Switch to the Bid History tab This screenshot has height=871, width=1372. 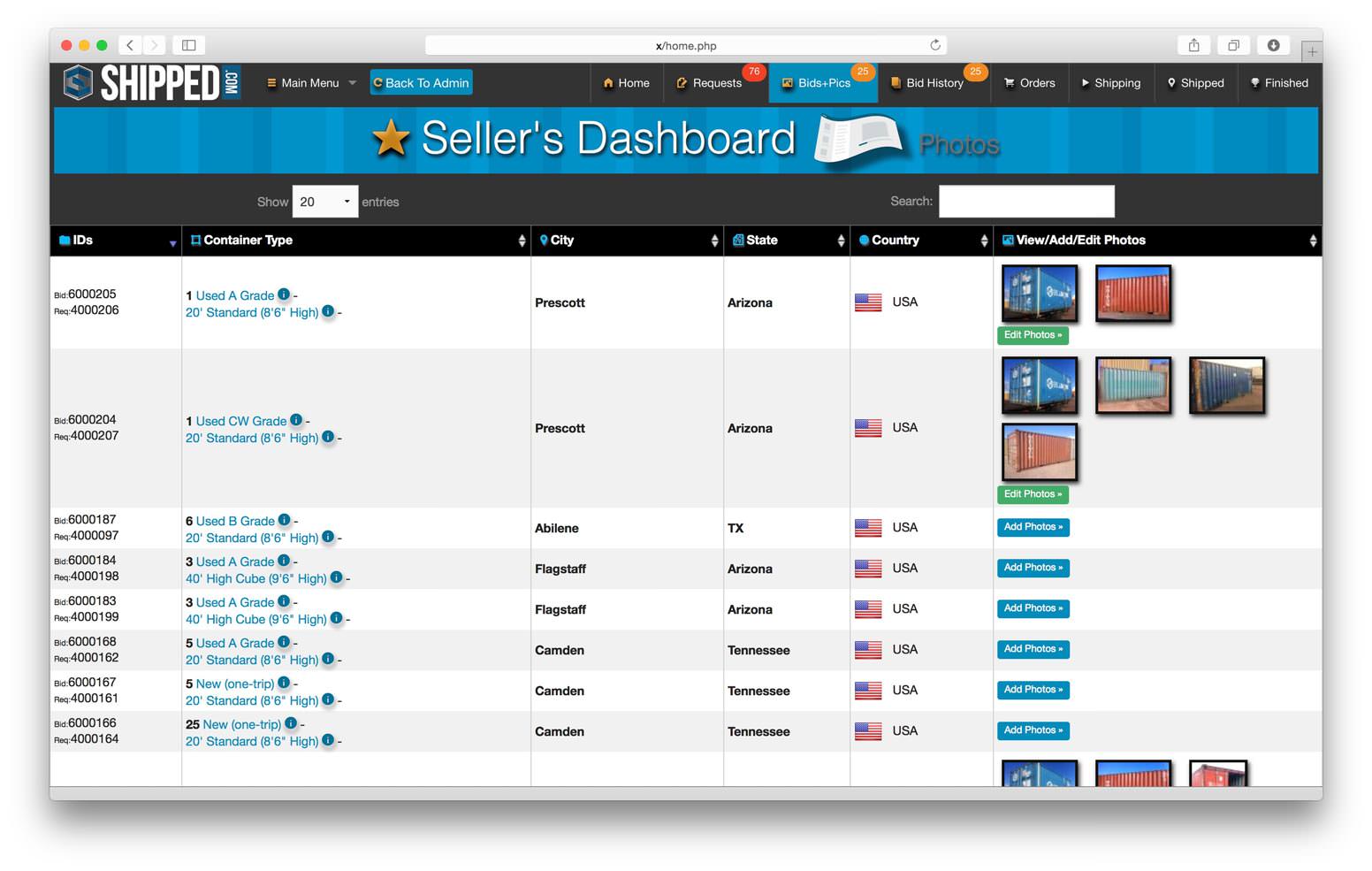click(x=934, y=83)
